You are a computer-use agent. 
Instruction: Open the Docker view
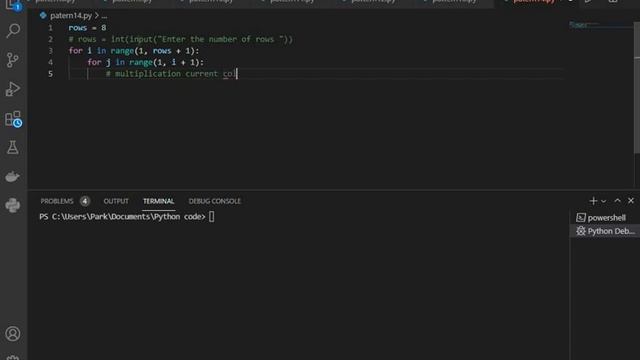pos(13,176)
